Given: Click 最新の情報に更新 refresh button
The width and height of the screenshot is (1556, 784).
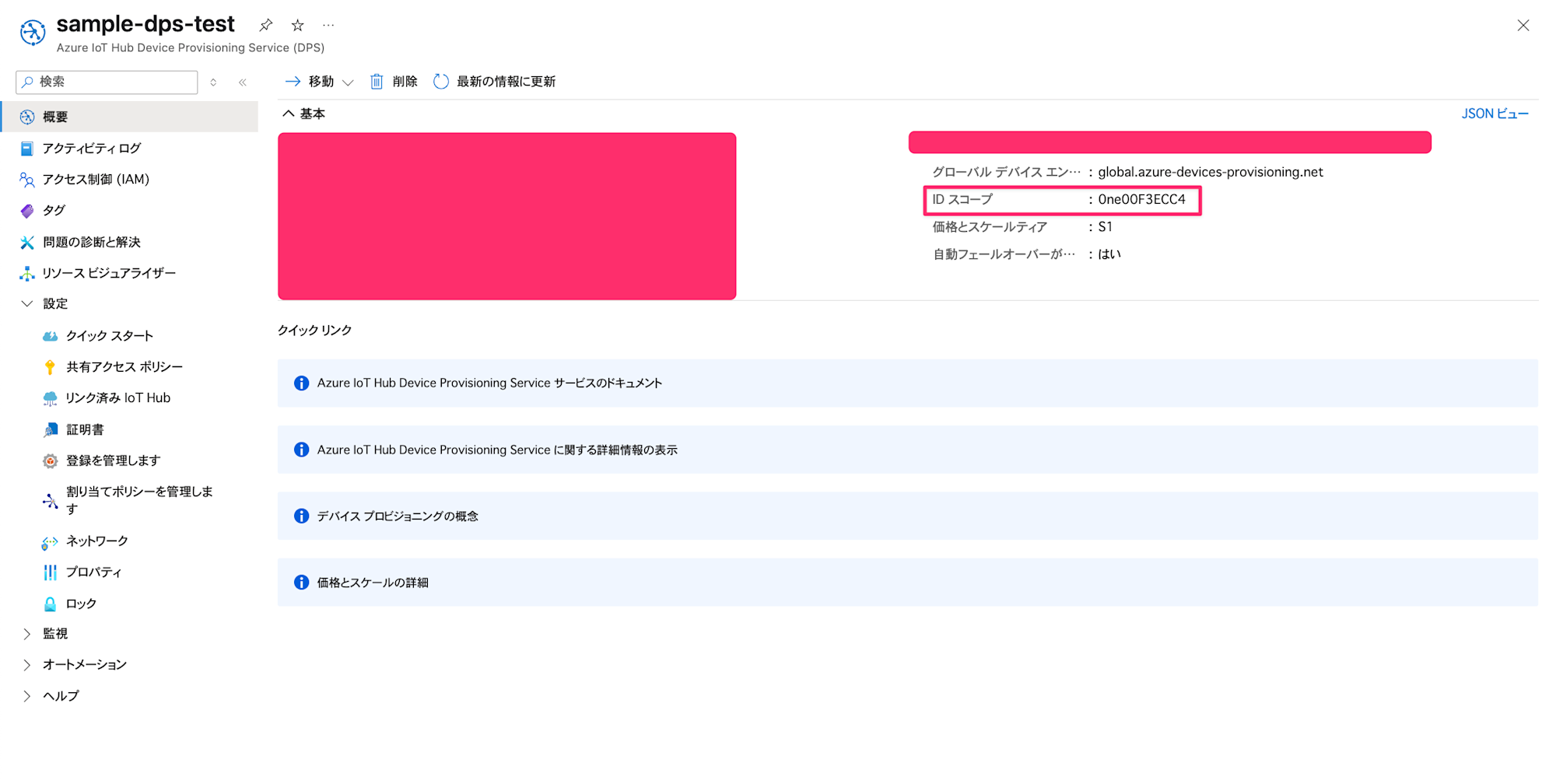Looking at the screenshot, I should tap(506, 81).
